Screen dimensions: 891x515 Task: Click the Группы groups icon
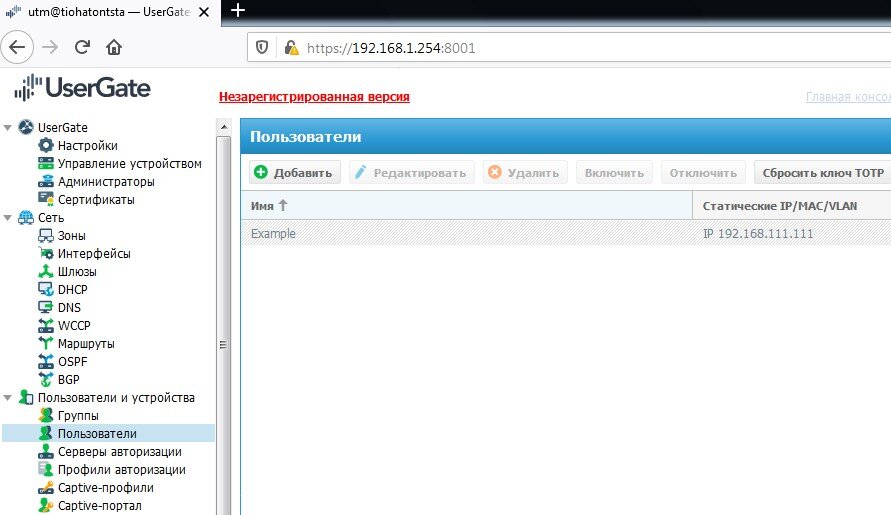(x=45, y=416)
